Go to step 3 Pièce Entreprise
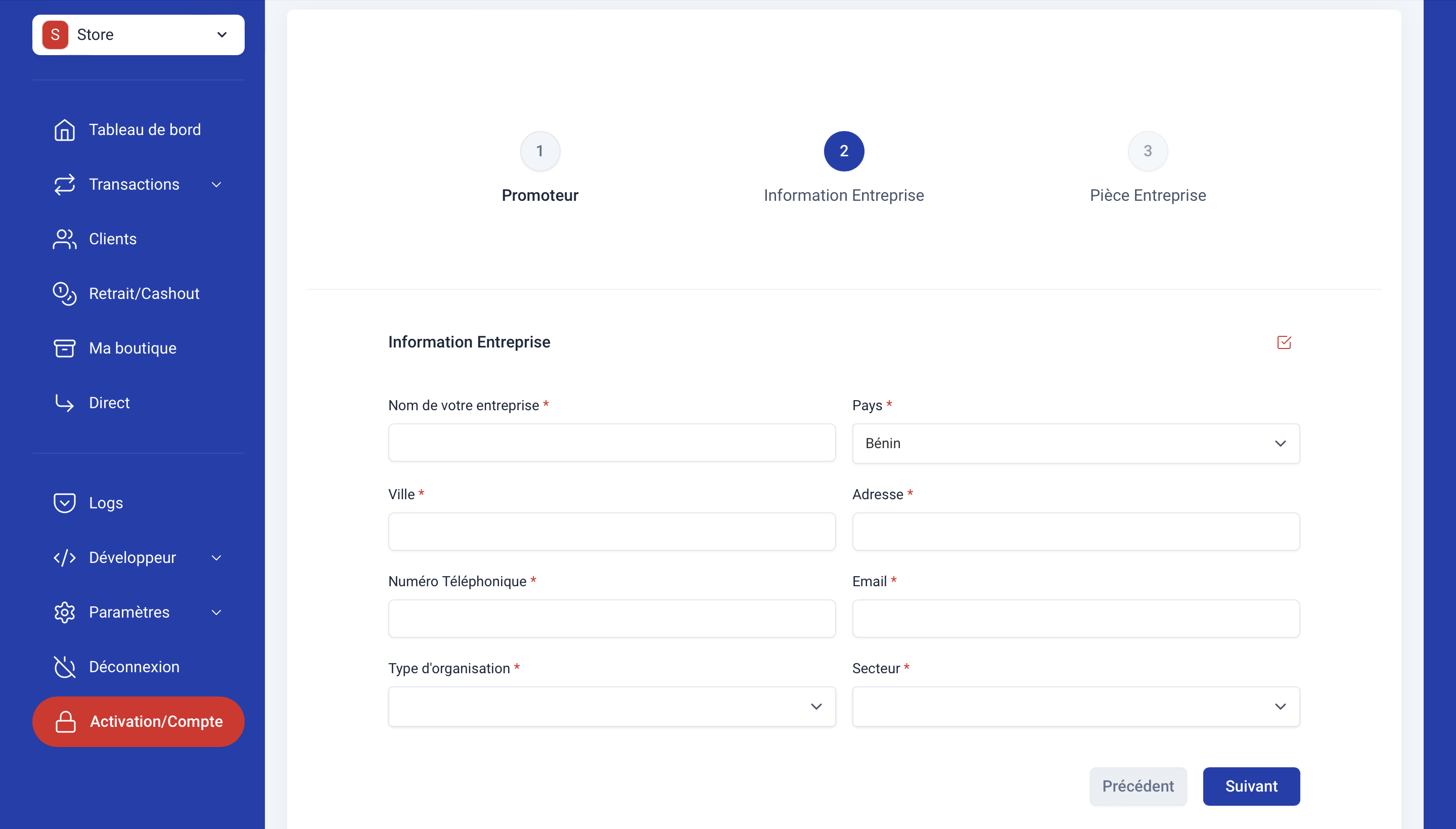1456x829 pixels. point(1148,151)
